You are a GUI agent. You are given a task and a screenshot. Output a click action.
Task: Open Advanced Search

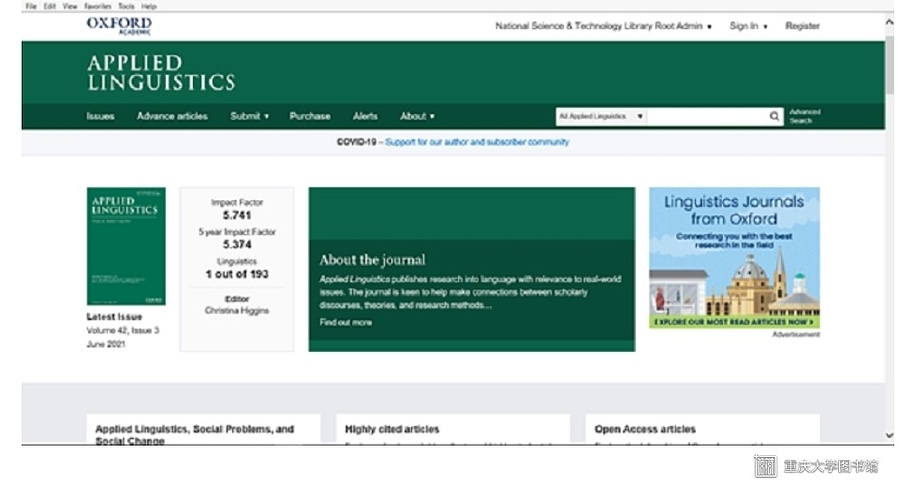click(805, 116)
